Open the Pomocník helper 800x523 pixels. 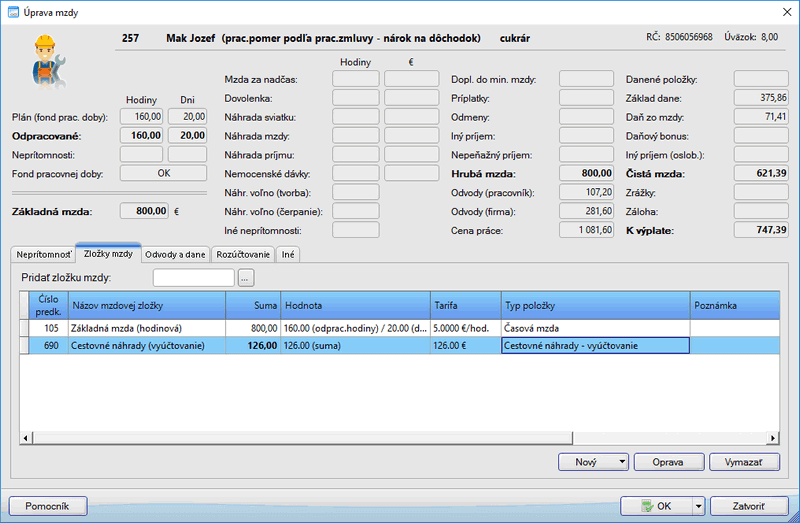[48, 506]
